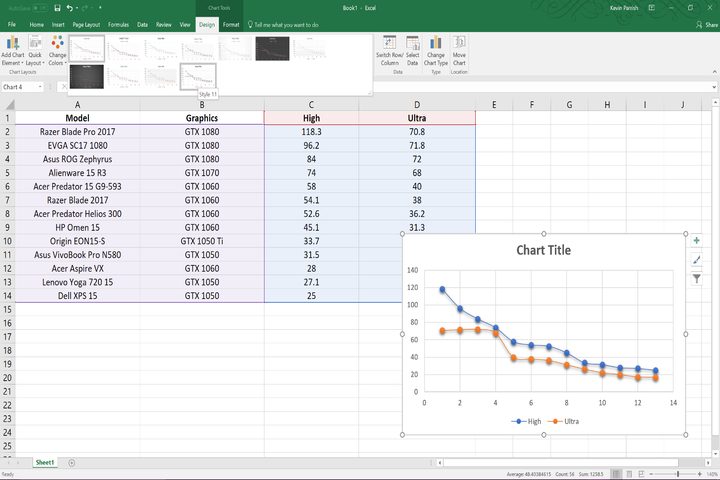
Task: Select row 14 header
Action: pyautogui.click(x=7, y=296)
